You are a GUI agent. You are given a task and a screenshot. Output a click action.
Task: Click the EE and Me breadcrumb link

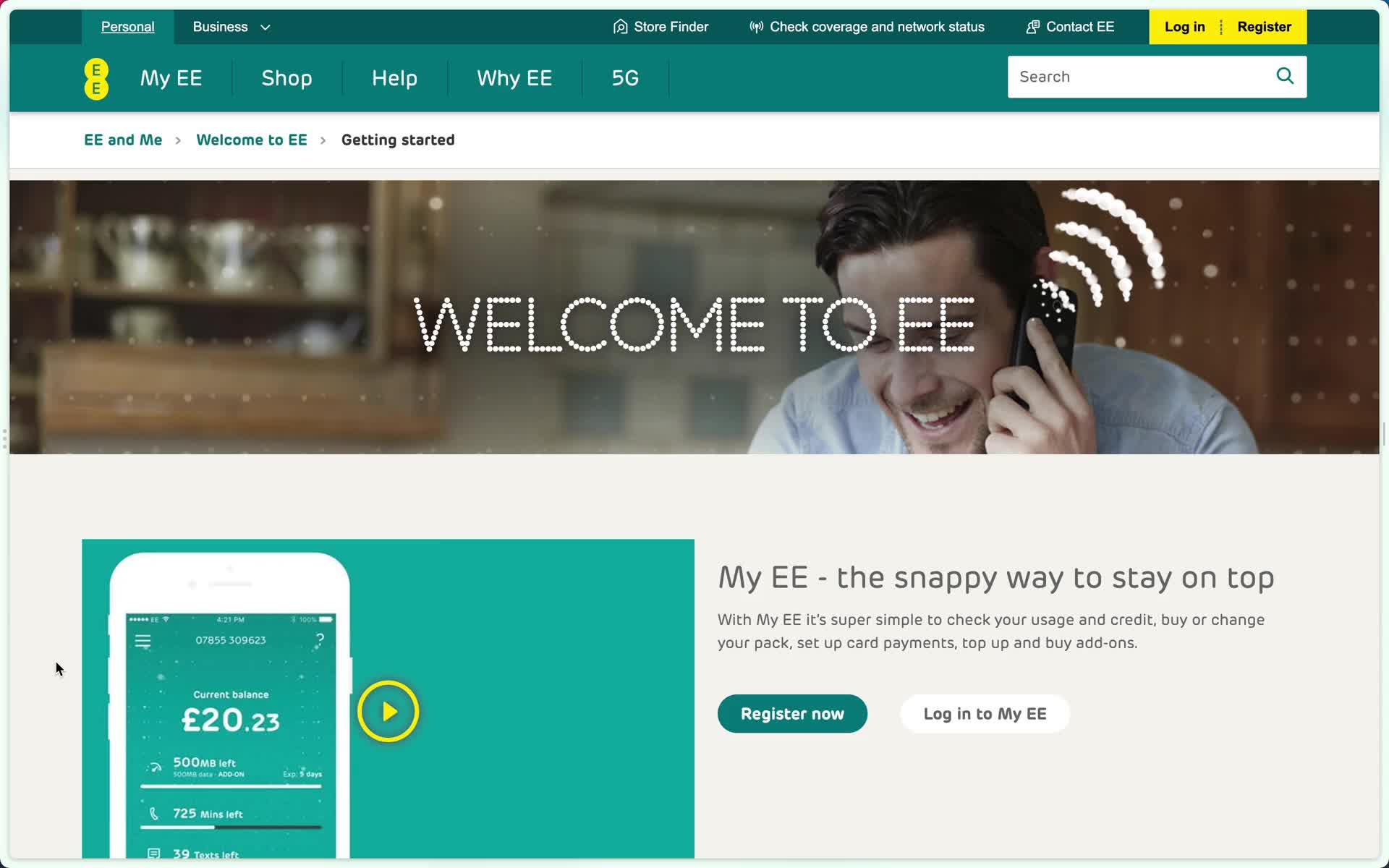point(122,139)
